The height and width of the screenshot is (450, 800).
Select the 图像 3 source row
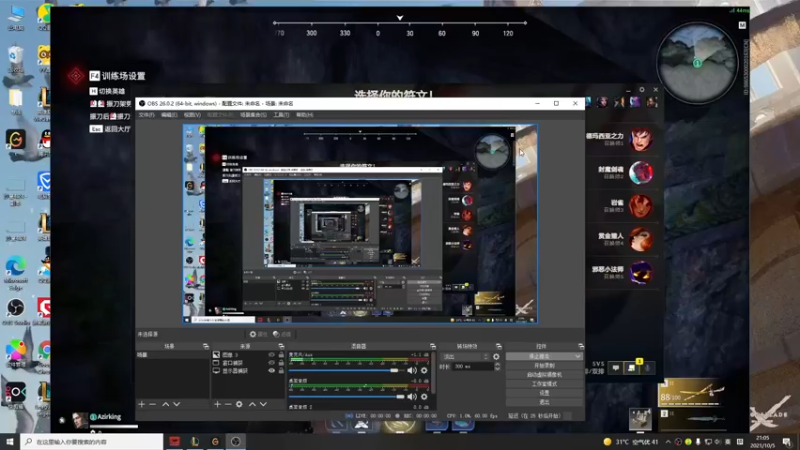tap(248, 355)
